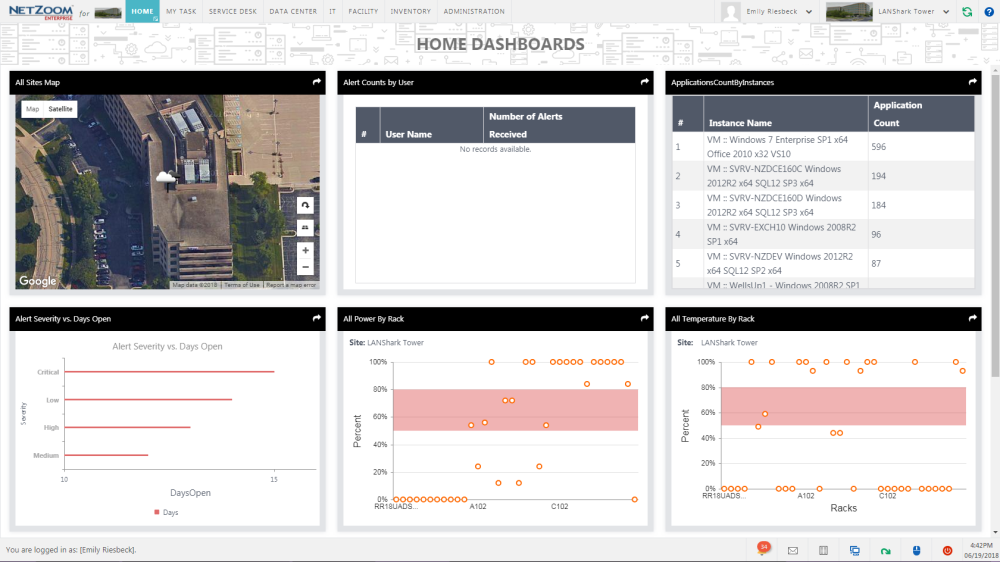Switch map to Satellite view
This screenshot has width=1000, height=562.
point(61,108)
